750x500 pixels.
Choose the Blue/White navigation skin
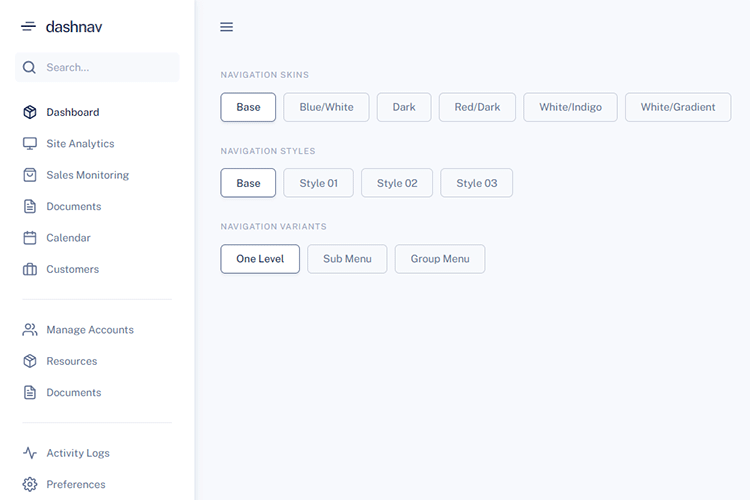tap(326, 107)
